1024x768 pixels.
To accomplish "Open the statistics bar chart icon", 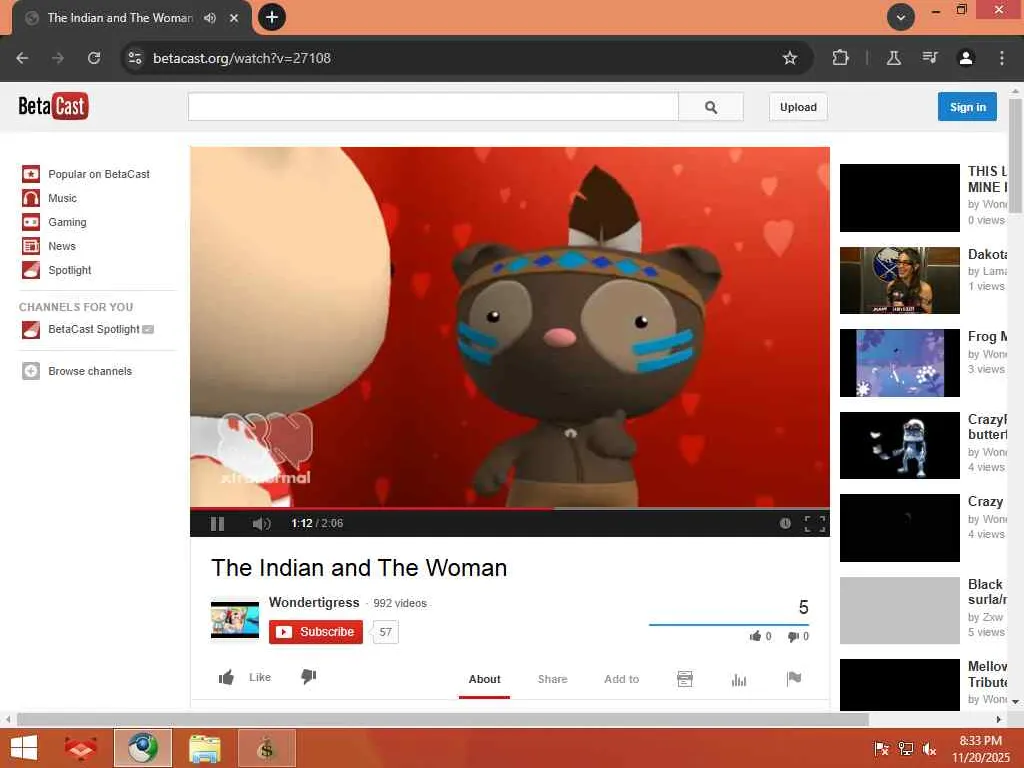I will click(739, 680).
